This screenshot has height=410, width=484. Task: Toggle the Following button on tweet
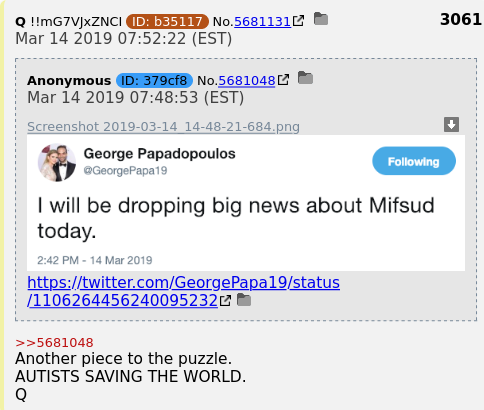(x=414, y=161)
